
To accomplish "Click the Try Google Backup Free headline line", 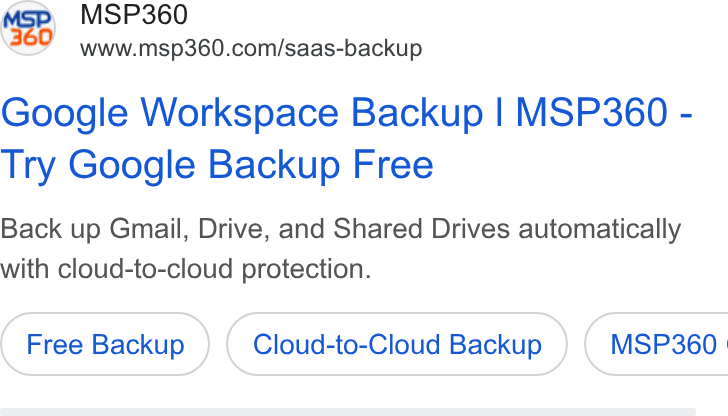I will 217,165.
